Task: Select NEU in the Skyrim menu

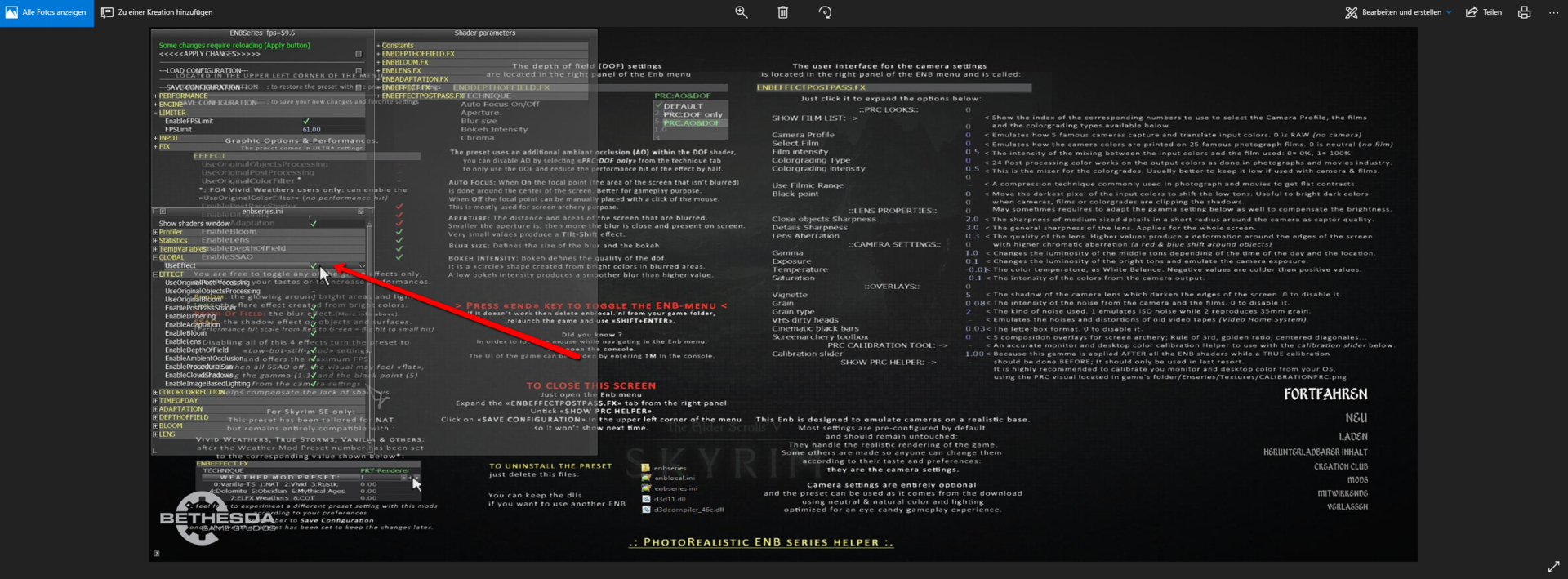Action: click(x=1356, y=418)
